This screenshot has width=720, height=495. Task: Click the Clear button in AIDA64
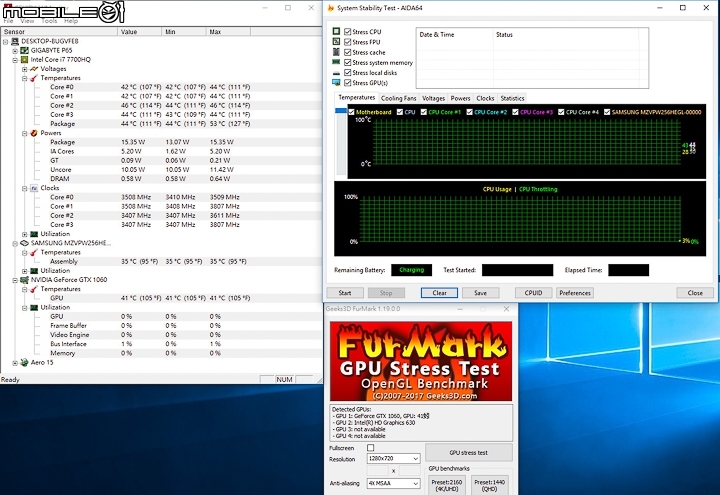pyautogui.click(x=439, y=293)
